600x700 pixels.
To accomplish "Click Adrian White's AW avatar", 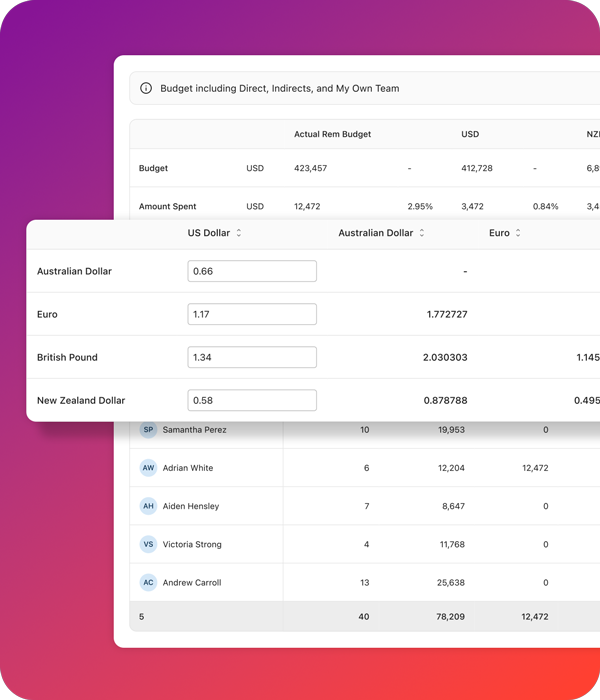I will [x=148, y=468].
